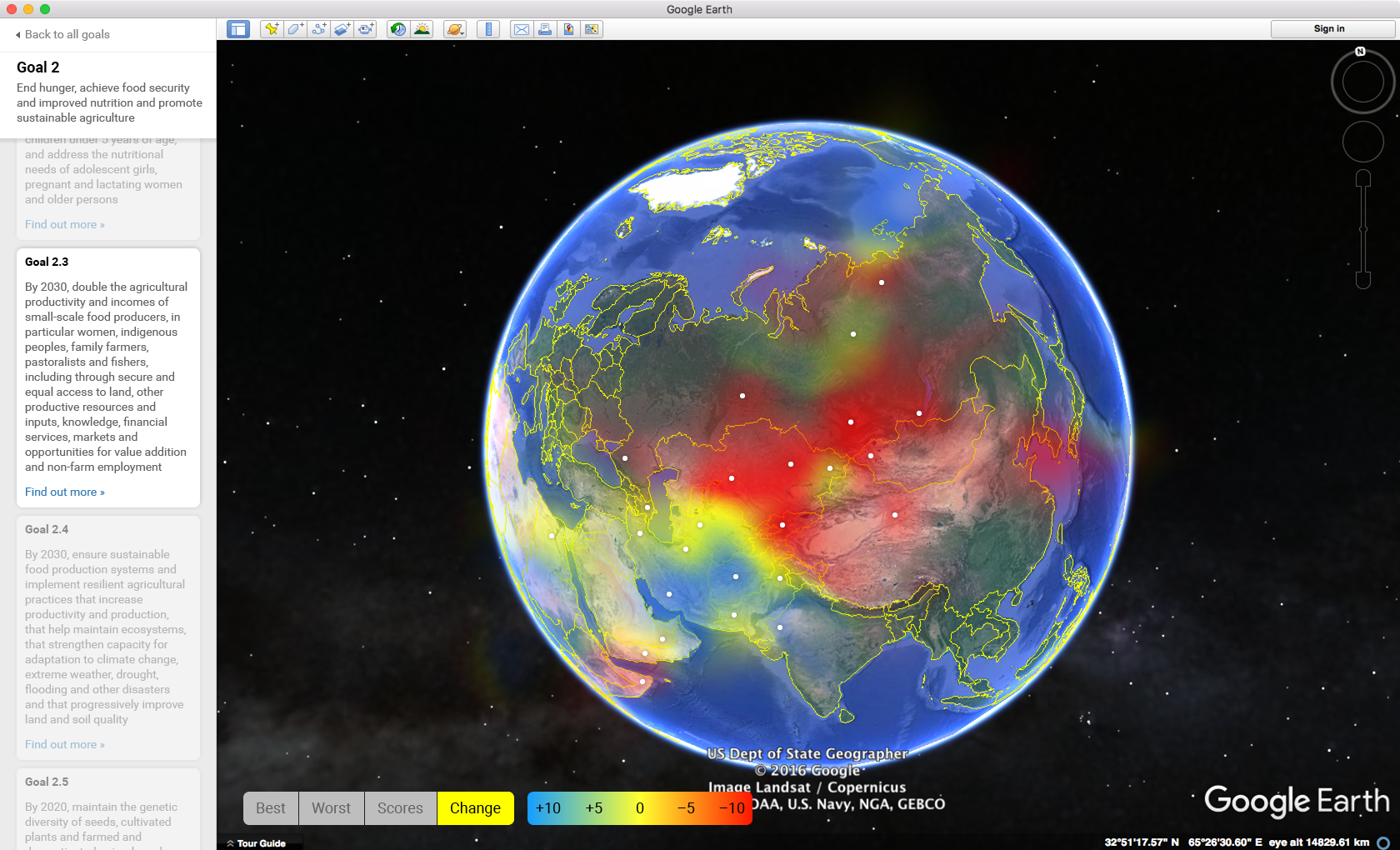Select the Add Path tool
The height and width of the screenshot is (850, 1400).
pyautogui.click(x=318, y=29)
